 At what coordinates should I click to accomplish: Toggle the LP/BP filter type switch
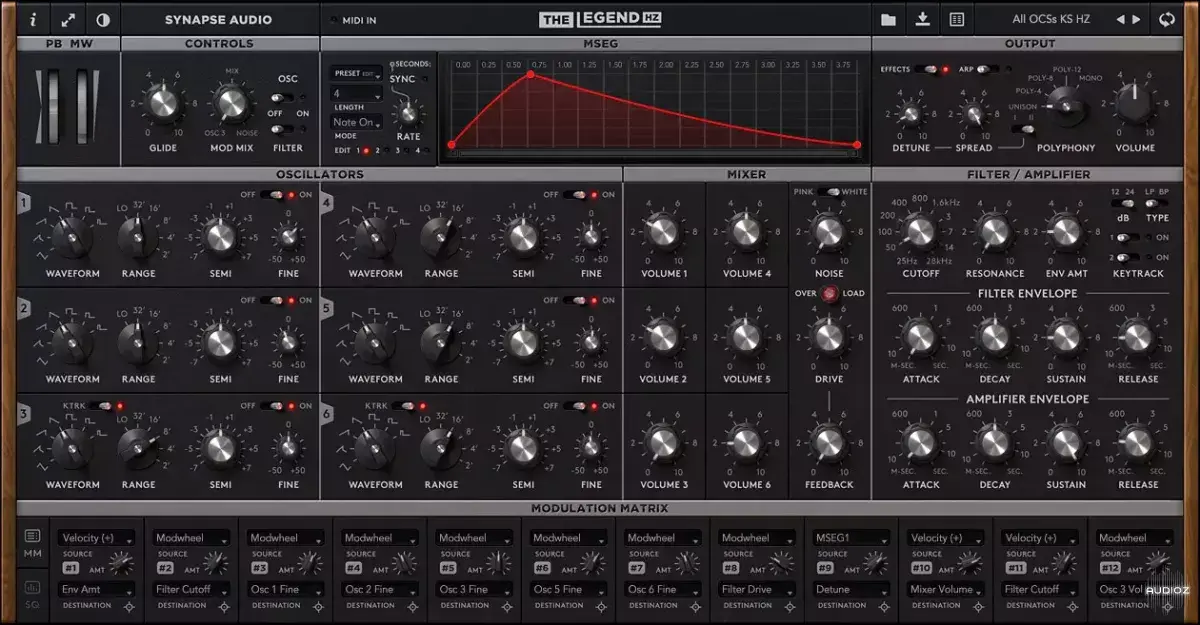tap(1157, 203)
